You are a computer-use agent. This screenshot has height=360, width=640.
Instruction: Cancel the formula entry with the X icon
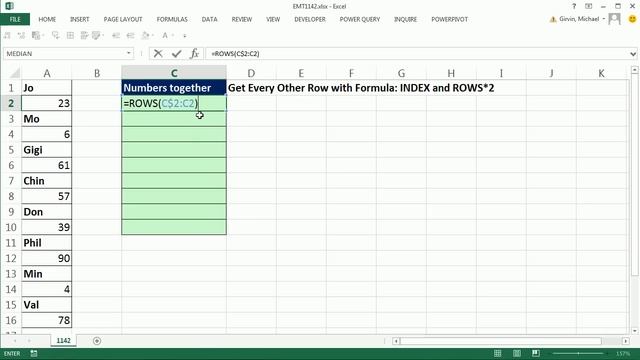point(158,53)
